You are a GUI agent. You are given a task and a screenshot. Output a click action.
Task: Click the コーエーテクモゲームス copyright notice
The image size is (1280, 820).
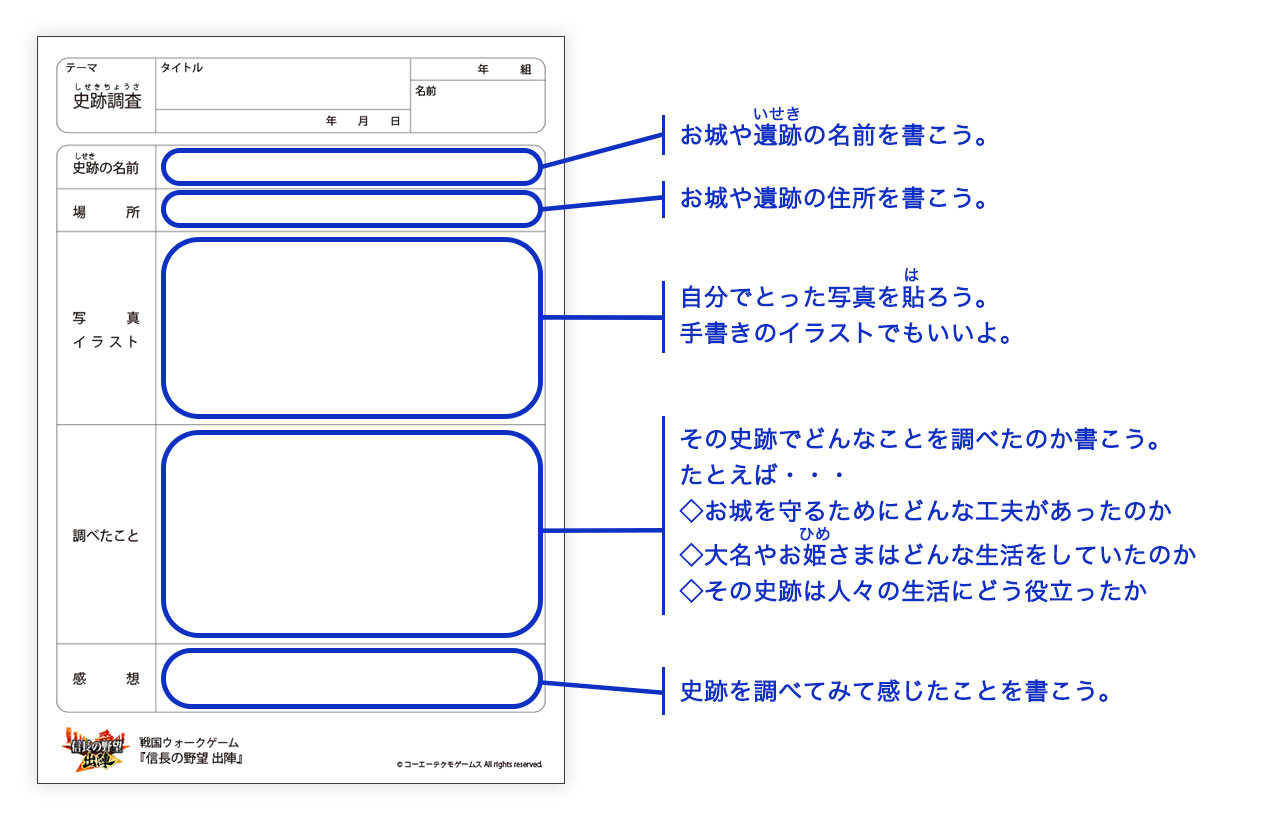[x=470, y=764]
